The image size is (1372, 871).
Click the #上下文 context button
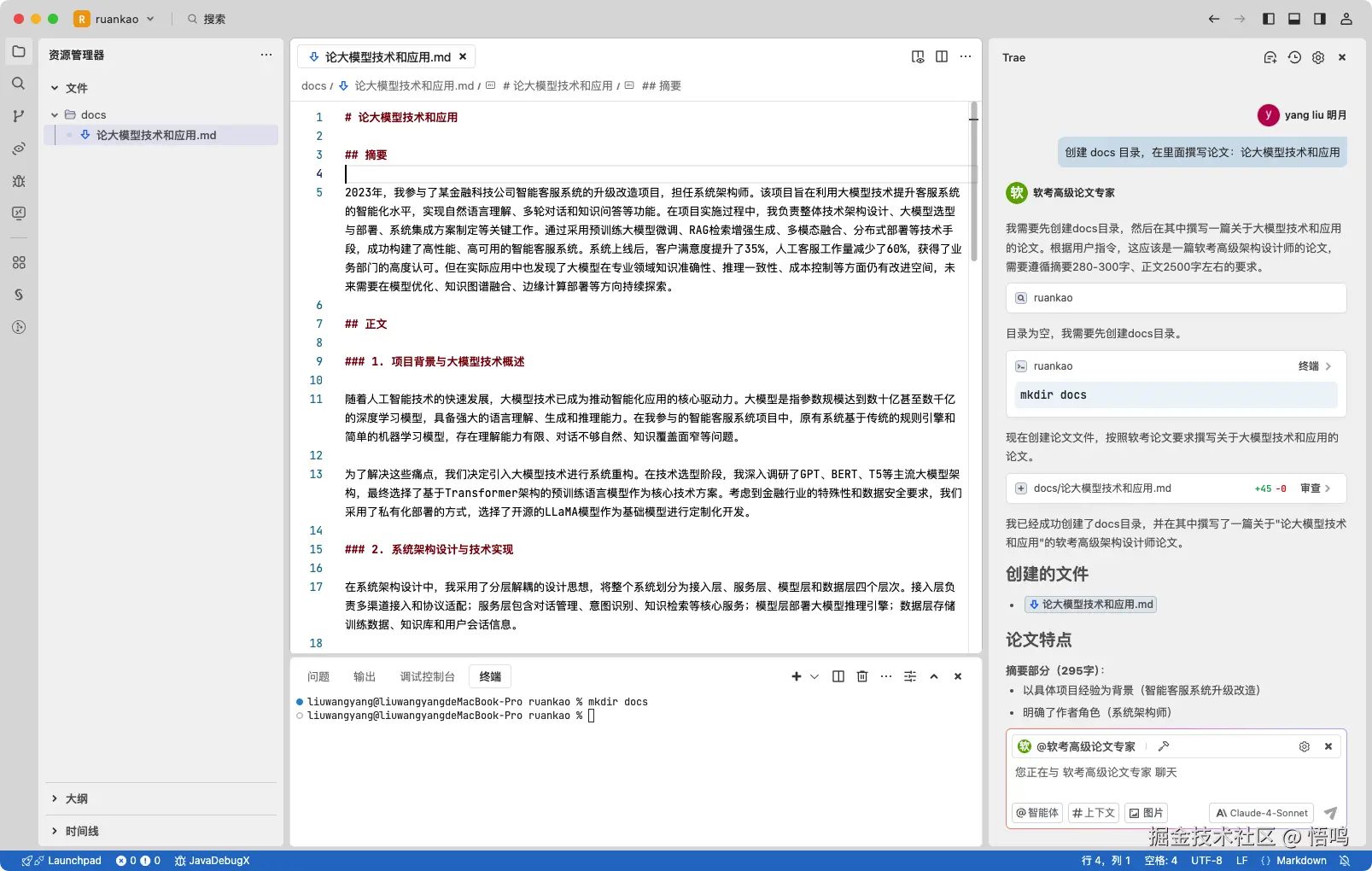(1094, 813)
